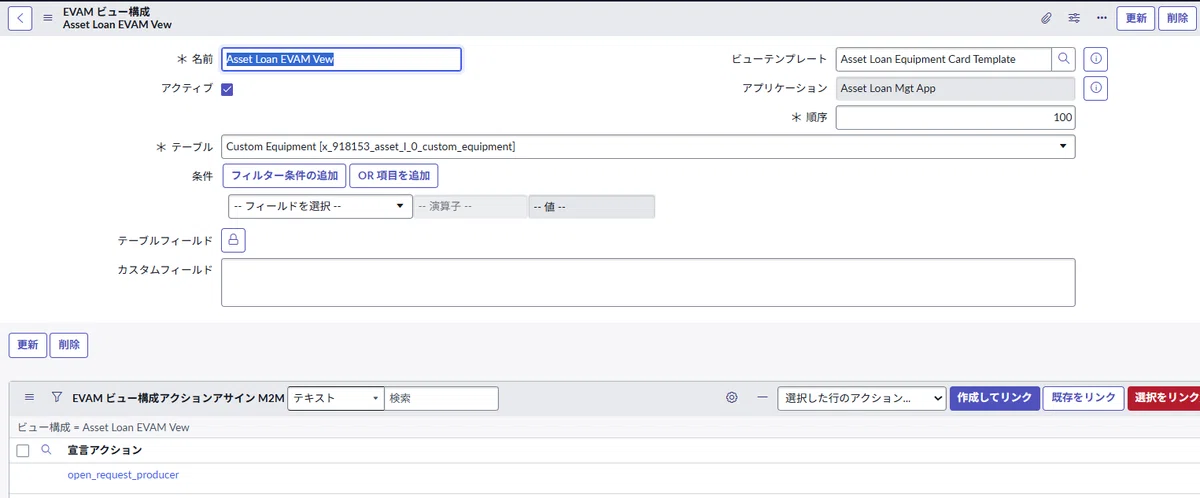The image size is (1200, 498).
Task: Click the red link selected button
Action: pos(1164,398)
